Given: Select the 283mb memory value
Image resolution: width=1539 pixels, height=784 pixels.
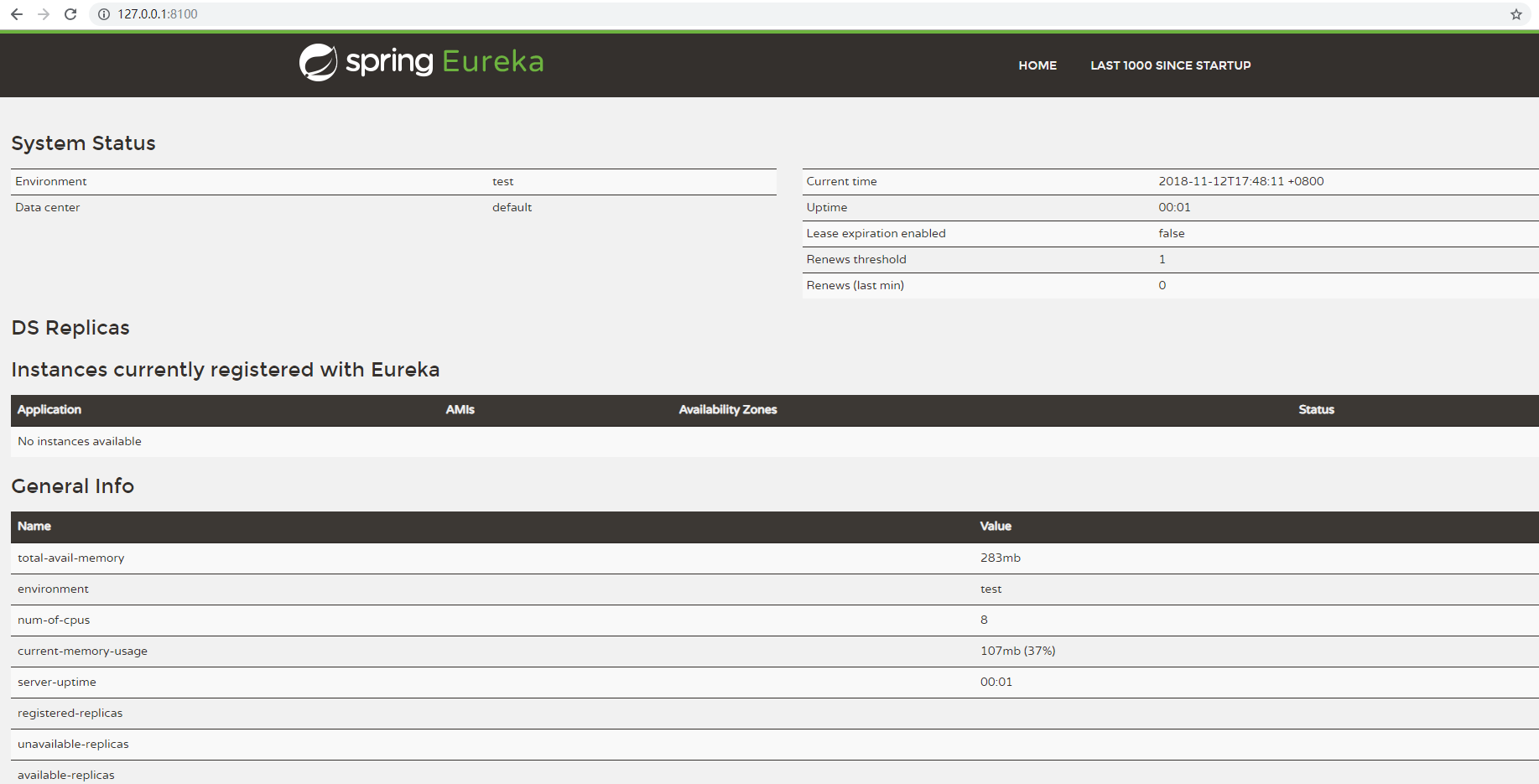Looking at the screenshot, I should (x=1001, y=558).
